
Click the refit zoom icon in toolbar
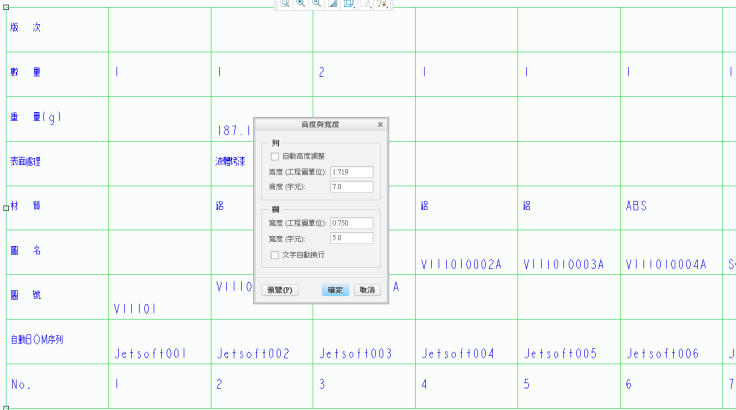pos(285,4)
